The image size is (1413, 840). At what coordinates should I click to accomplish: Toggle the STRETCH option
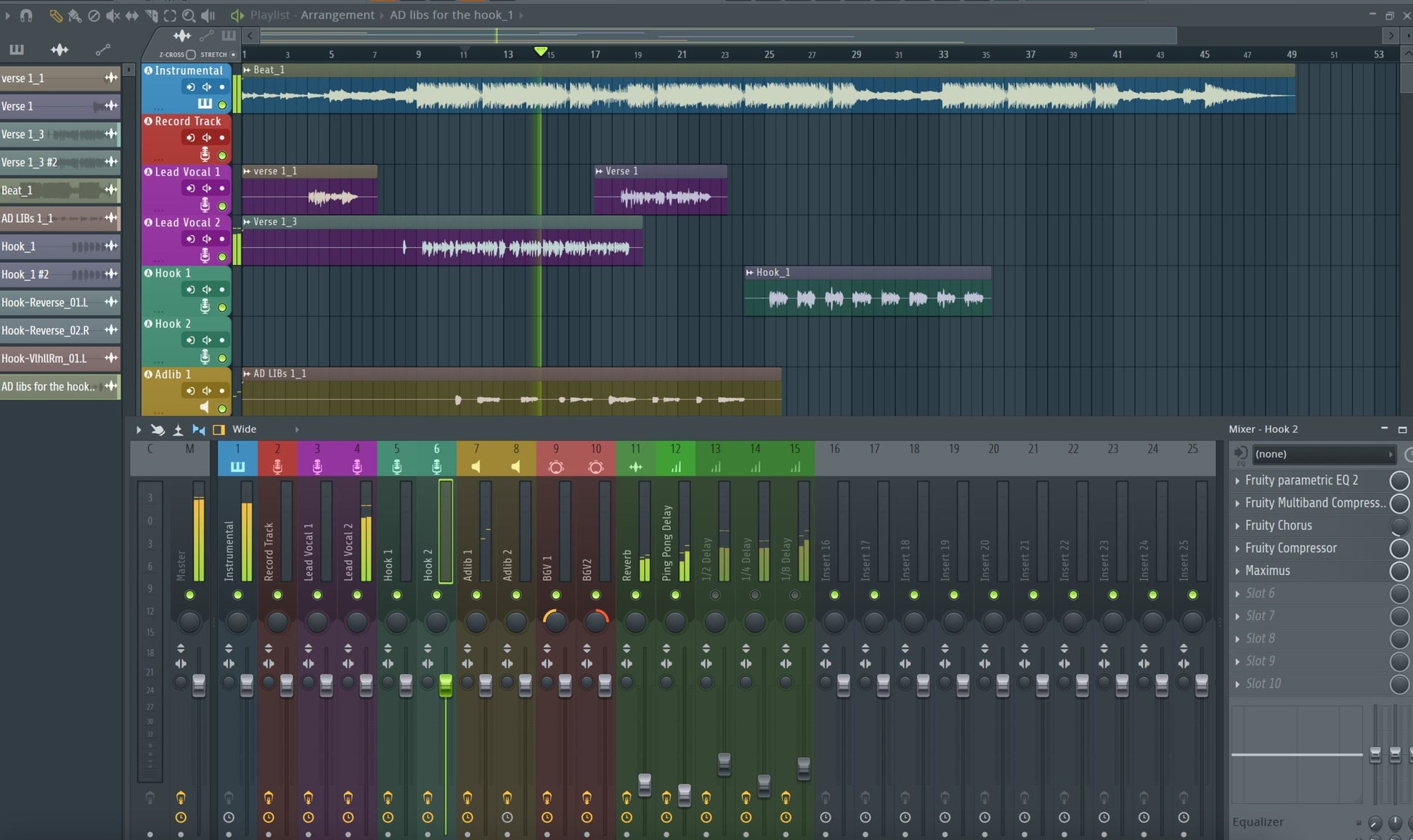pos(233,54)
